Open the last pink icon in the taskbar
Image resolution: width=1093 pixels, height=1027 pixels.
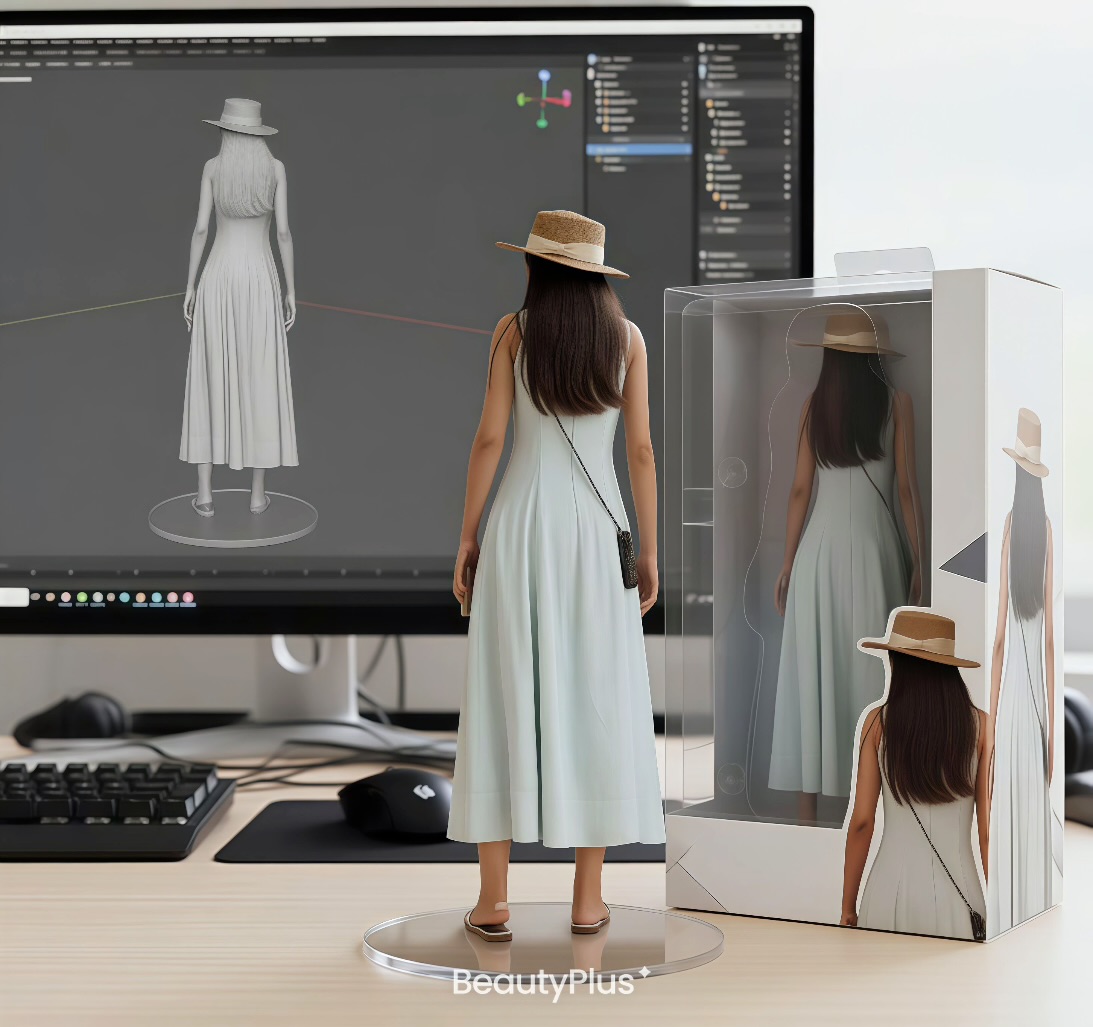pos(186,598)
